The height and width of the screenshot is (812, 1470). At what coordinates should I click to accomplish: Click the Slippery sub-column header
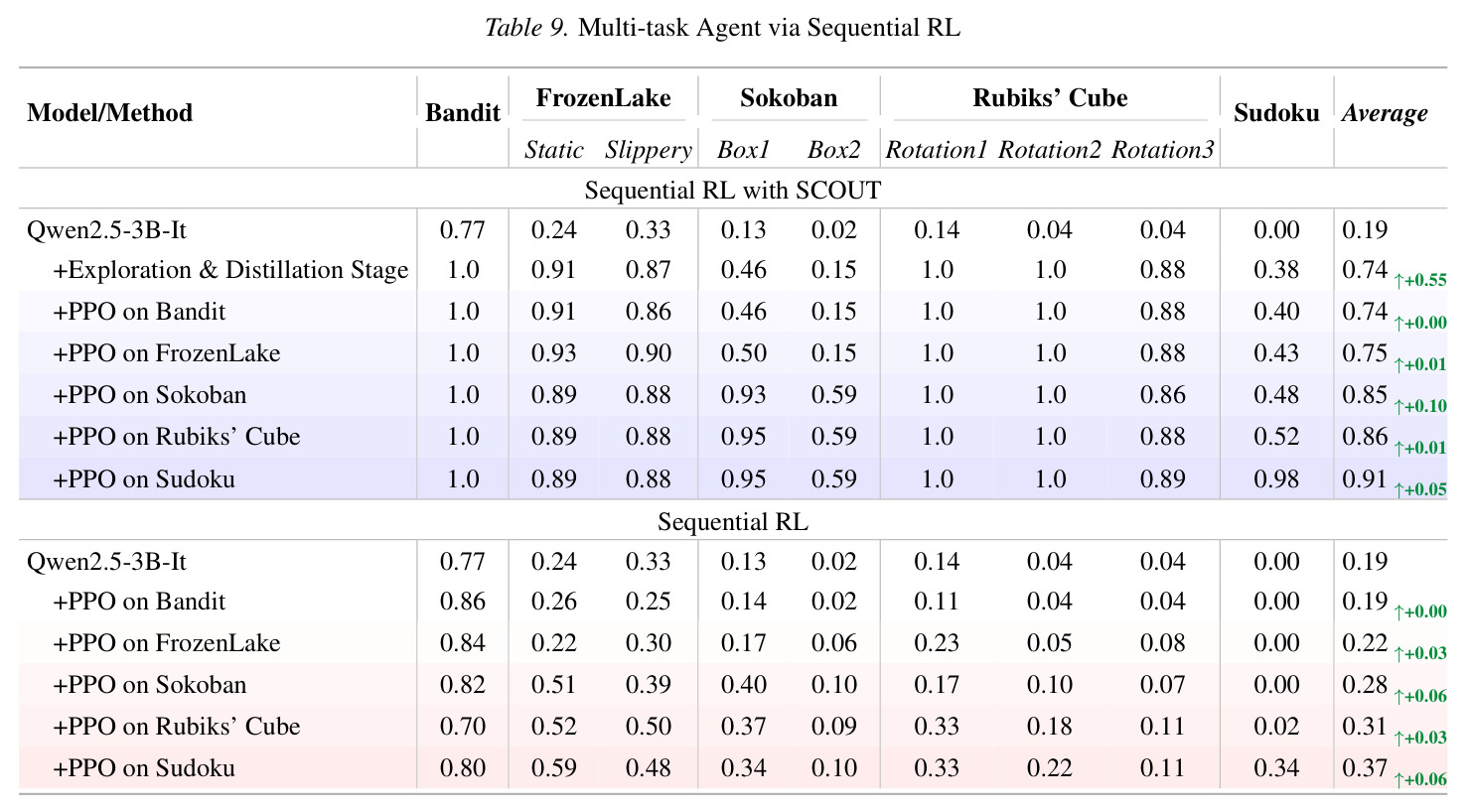648,150
